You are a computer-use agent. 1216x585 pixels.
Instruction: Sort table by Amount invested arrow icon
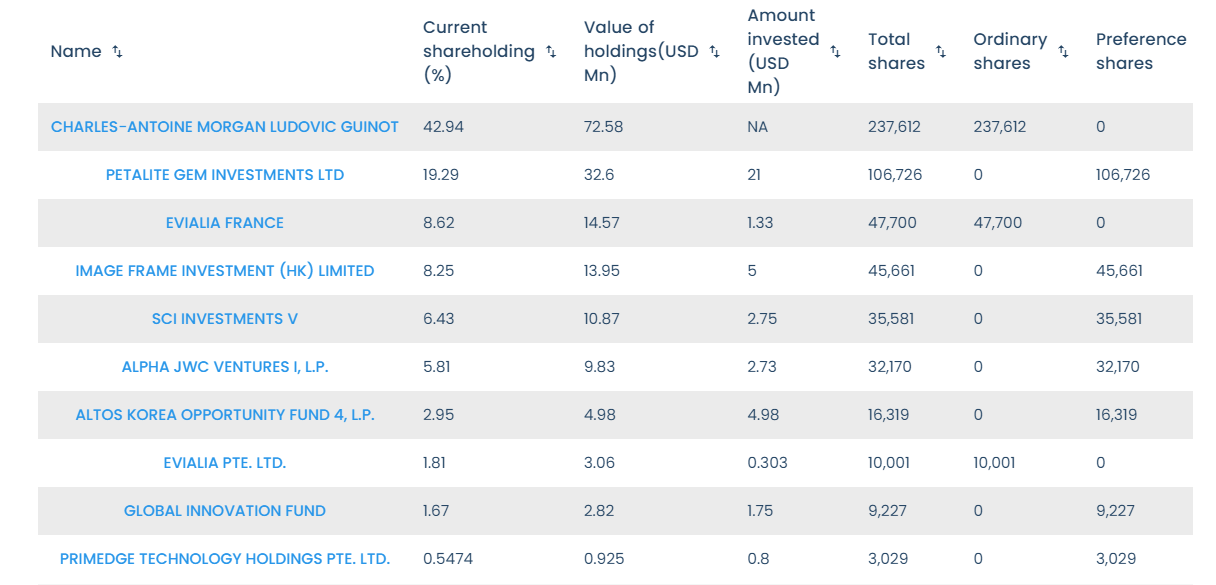point(835,52)
